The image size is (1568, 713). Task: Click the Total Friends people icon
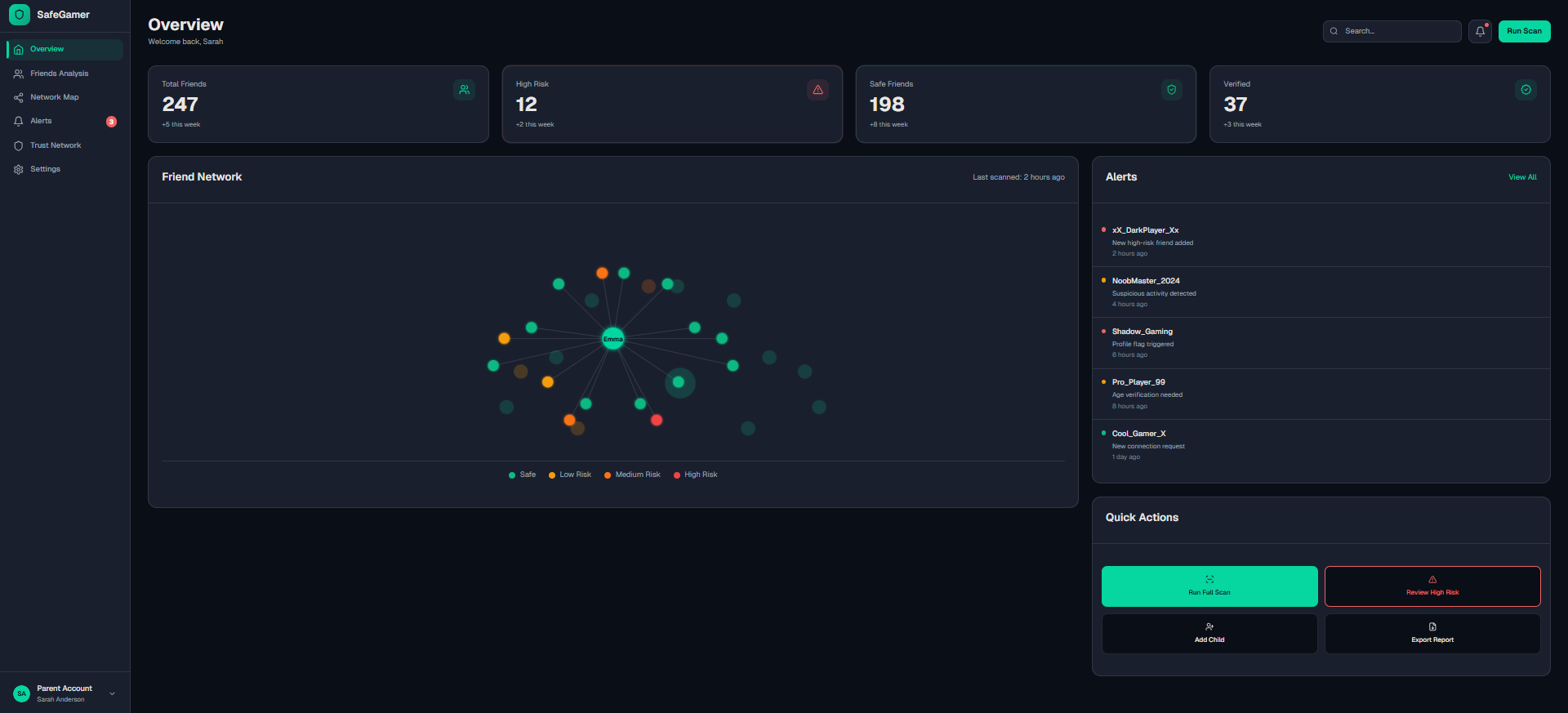464,90
